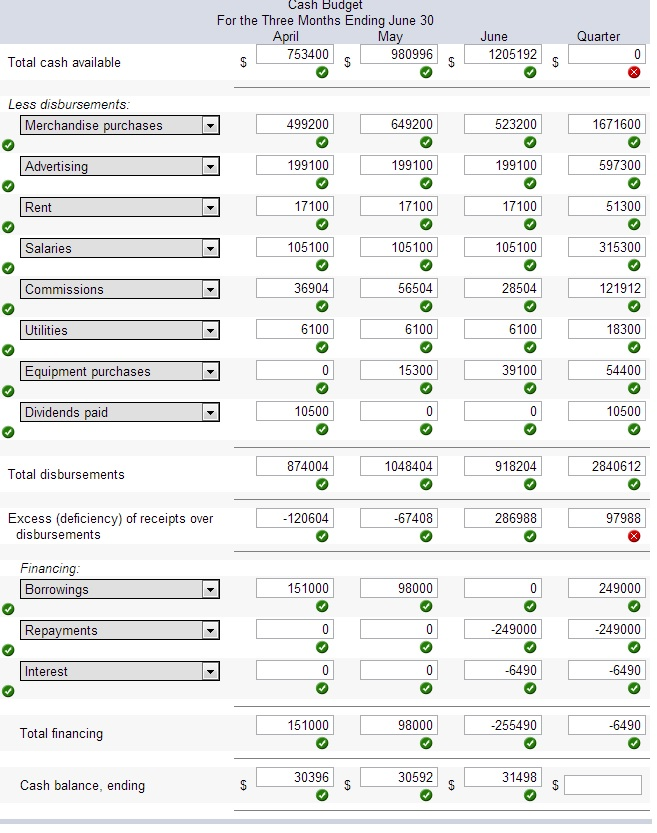
Task: Click the green check beside the Utilities row
Action: point(8,350)
